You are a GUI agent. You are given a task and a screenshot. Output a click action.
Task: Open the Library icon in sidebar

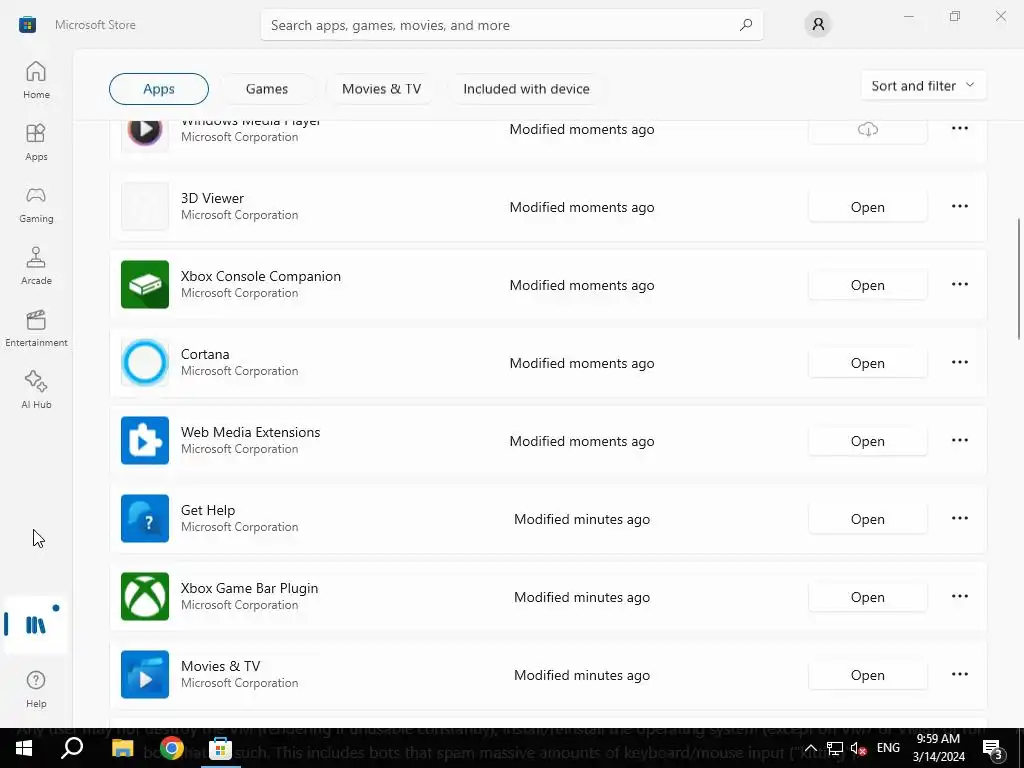(36, 625)
